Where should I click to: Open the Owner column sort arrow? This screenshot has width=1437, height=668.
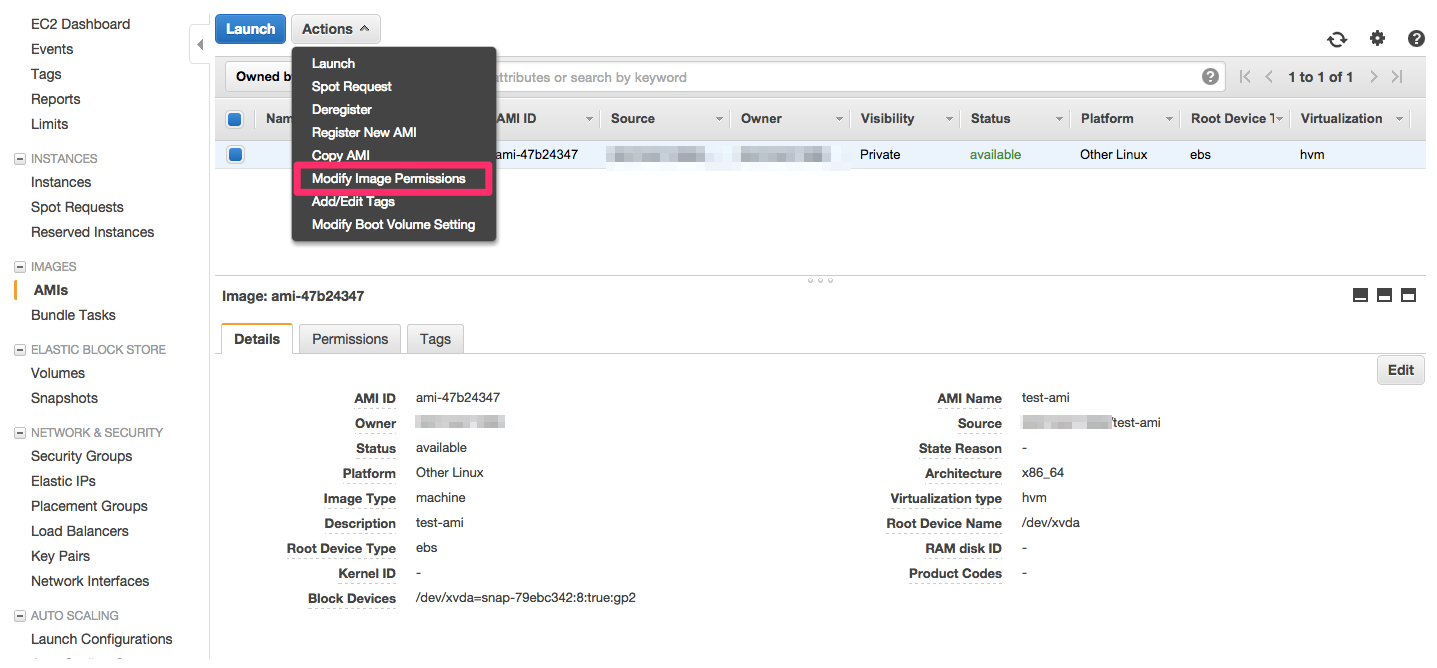coord(839,119)
